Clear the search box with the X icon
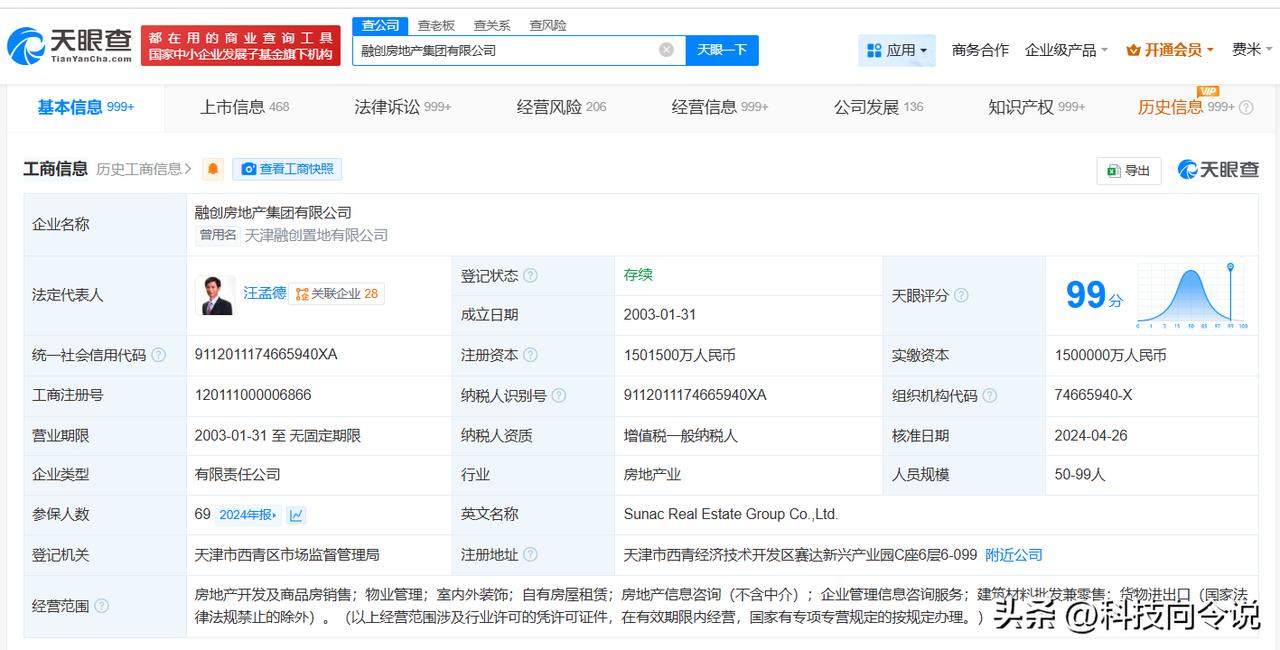This screenshot has width=1280, height=650. point(666,50)
